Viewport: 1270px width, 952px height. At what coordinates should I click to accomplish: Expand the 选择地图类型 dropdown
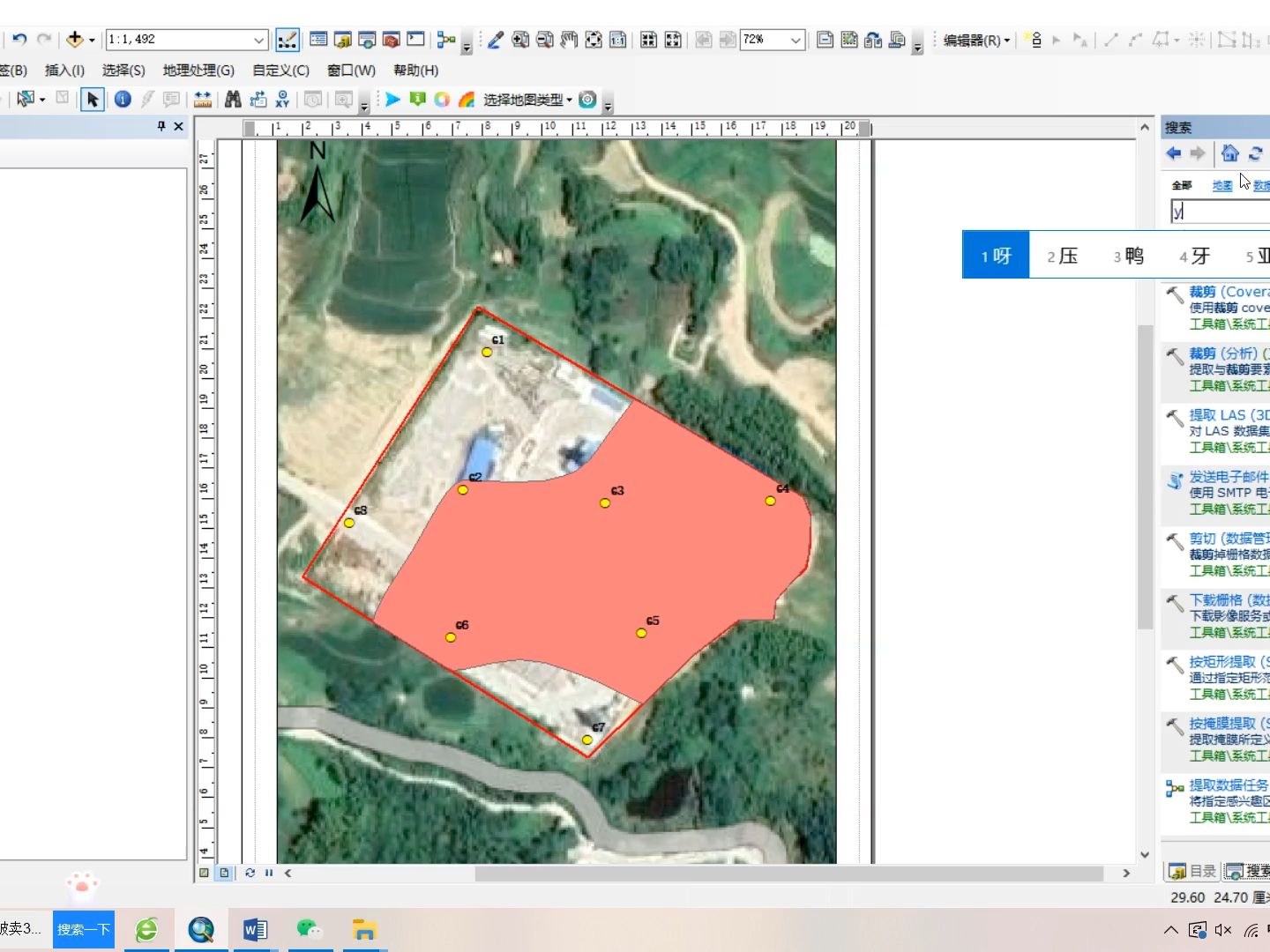569,99
